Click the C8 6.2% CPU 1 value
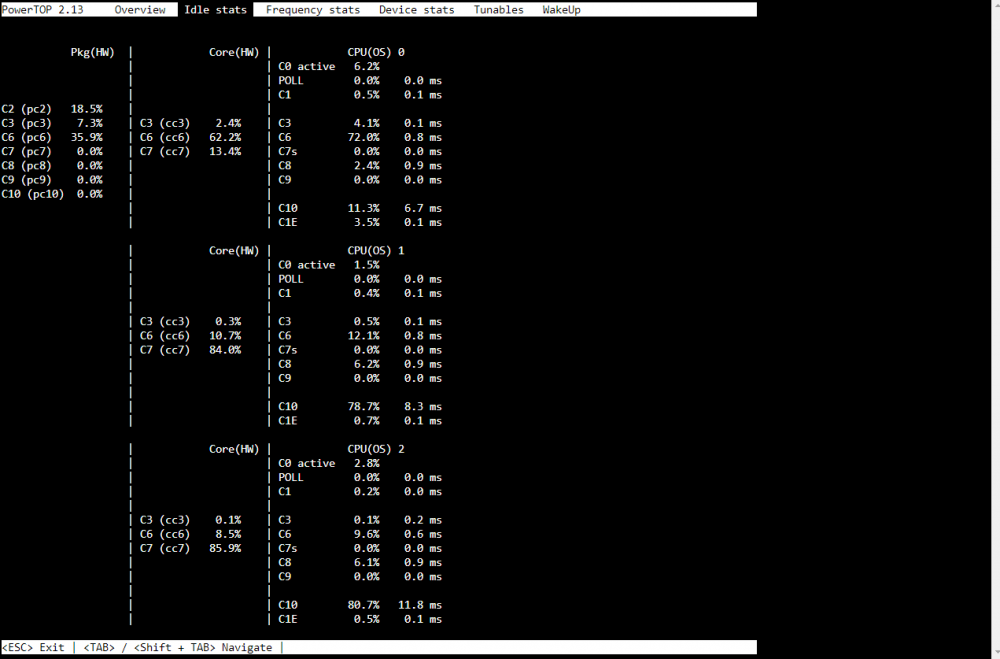 pyautogui.click(x=367, y=364)
